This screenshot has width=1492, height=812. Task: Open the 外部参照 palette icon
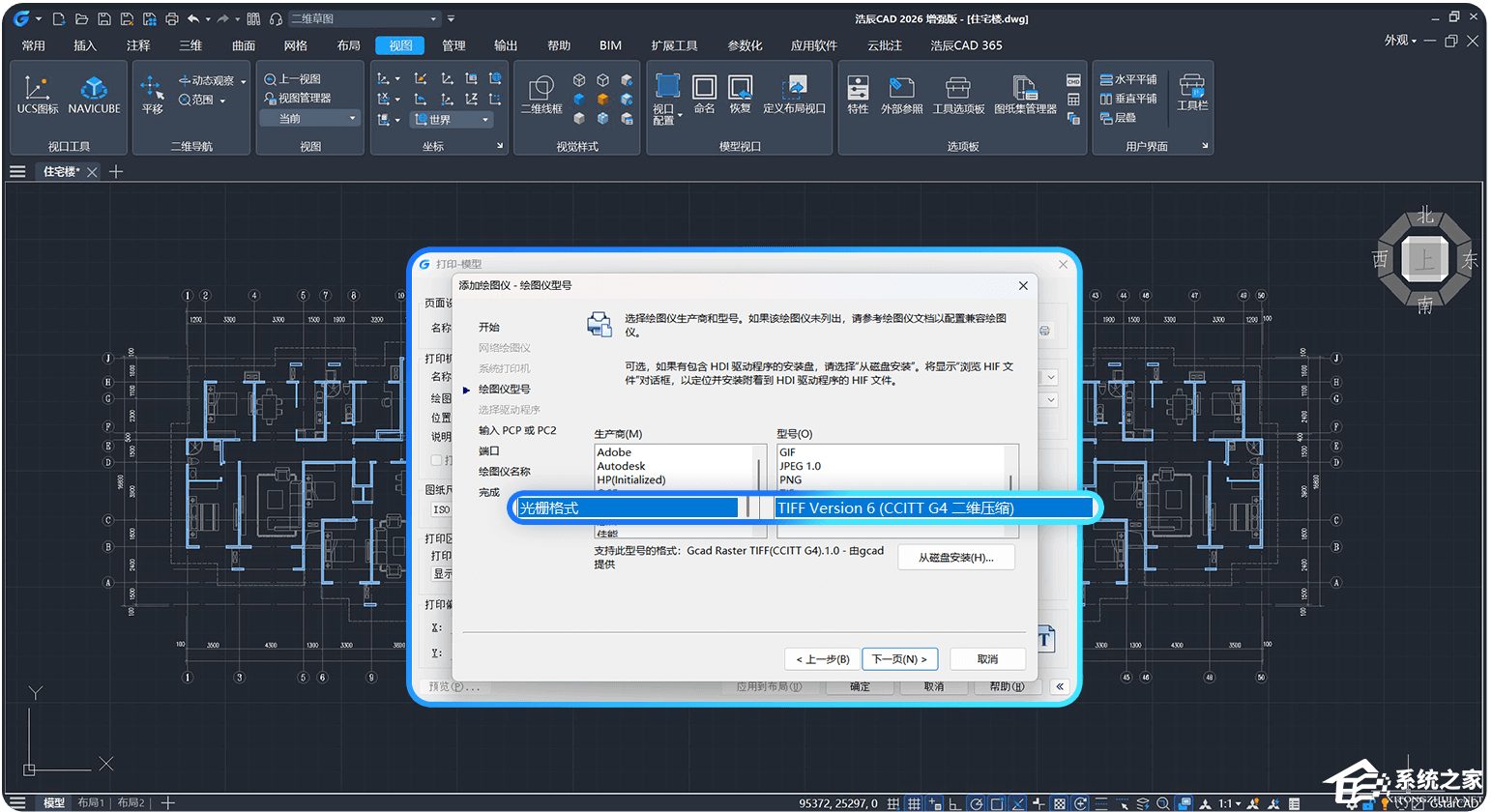[901, 92]
